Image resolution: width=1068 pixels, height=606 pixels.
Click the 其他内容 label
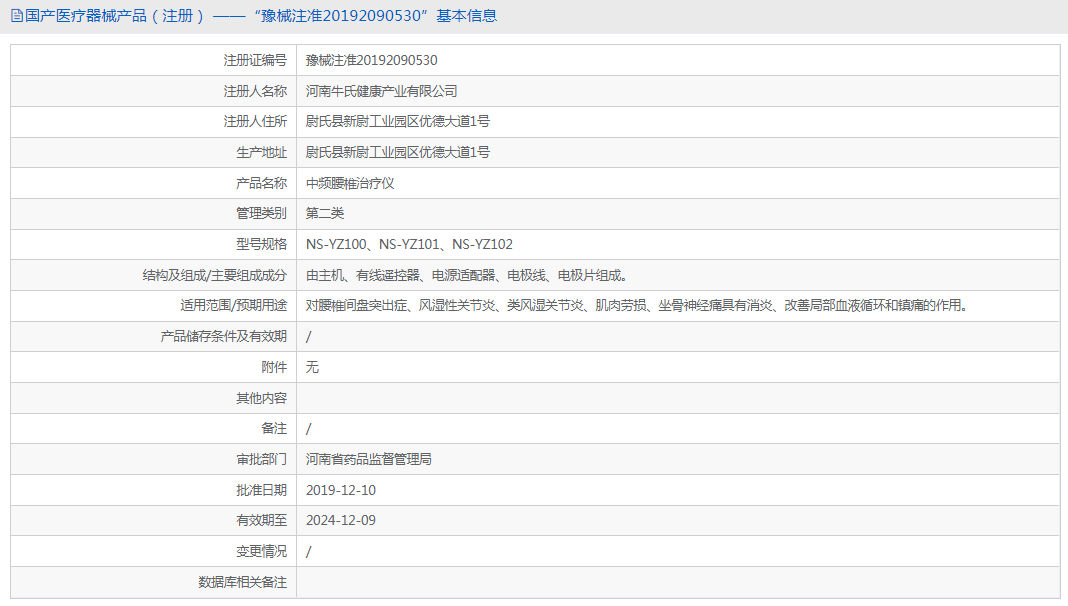coord(262,398)
